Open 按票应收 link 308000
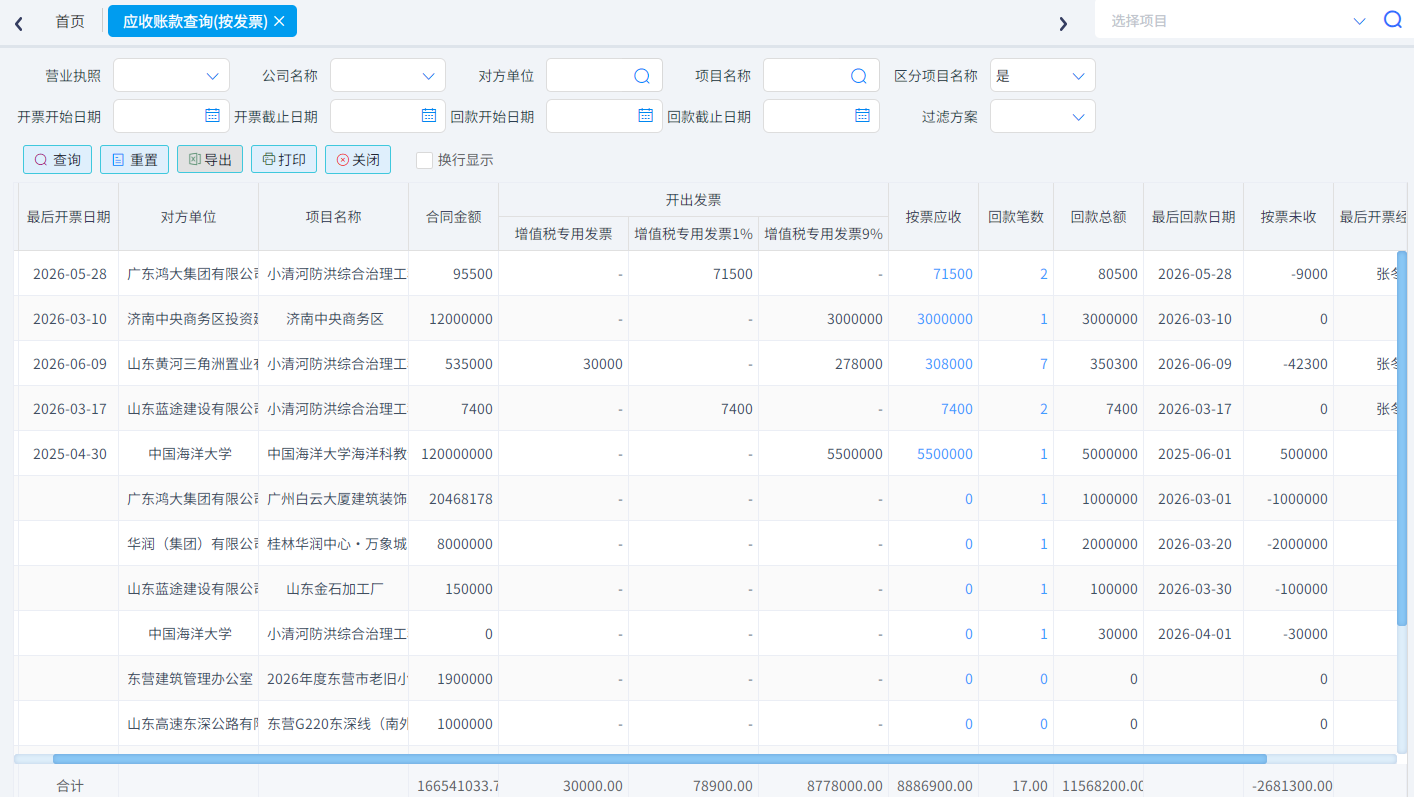Viewport: 1414px width, 797px height. pyautogui.click(x=948, y=364)
